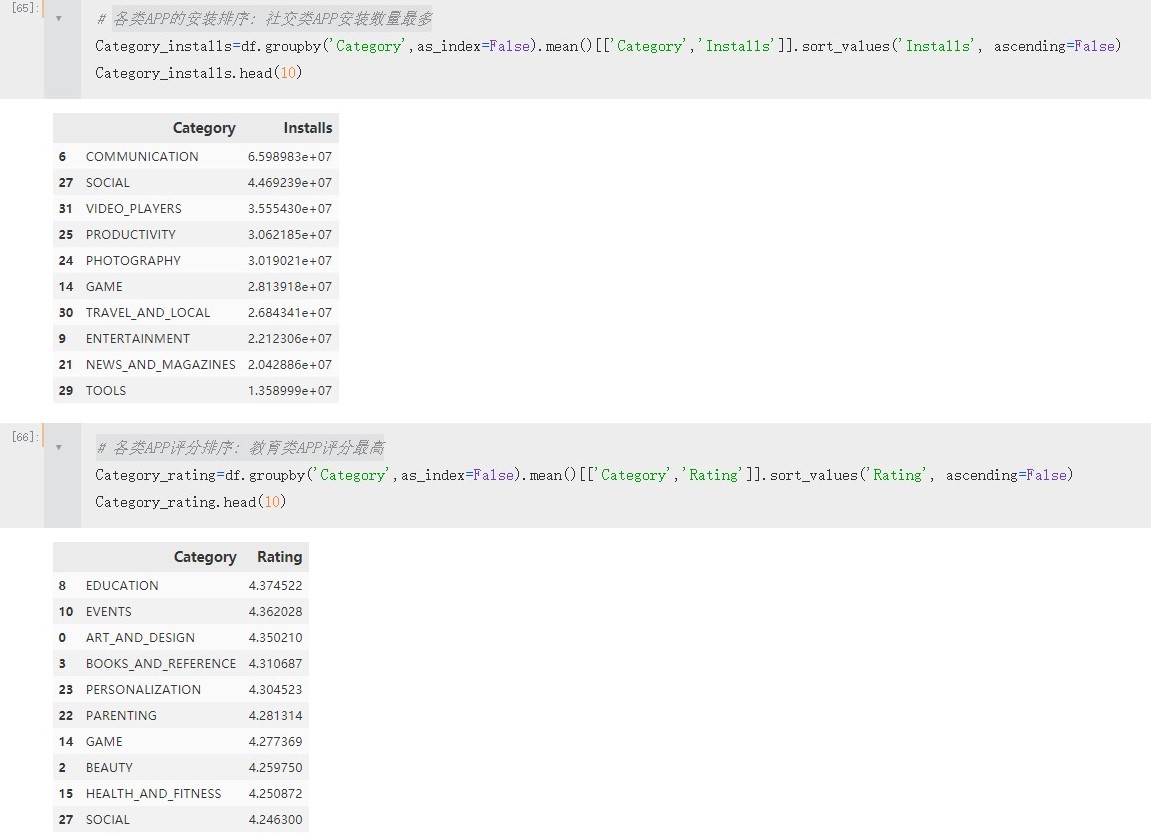Image resolution: width=1151 pixels, height=836 pixels.
Task: Select the TRAVEL_AND_LOCAL category cell
Action: click(x=148, y=313)
